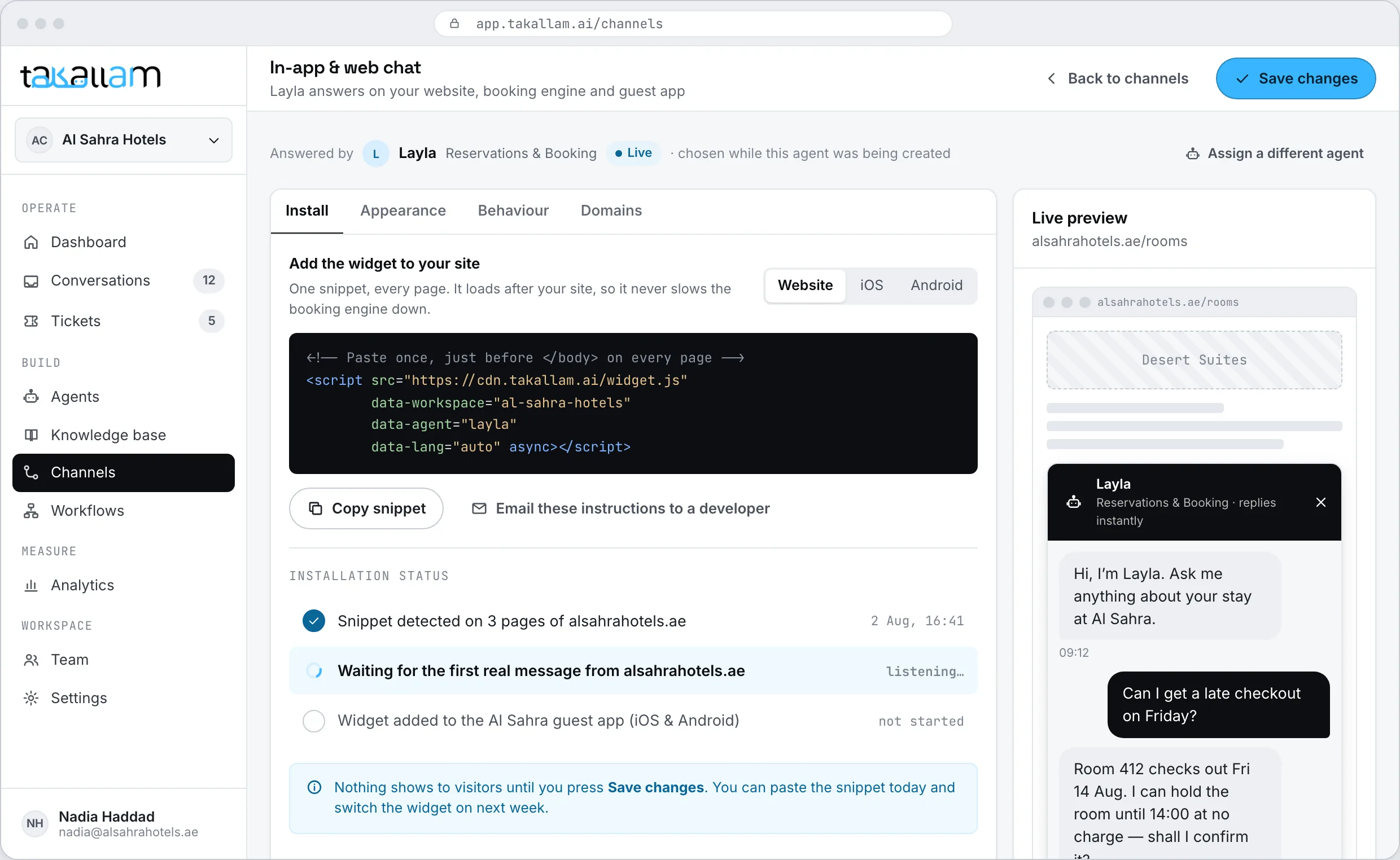Click the Agents robot icon

[x=30, y=397]
